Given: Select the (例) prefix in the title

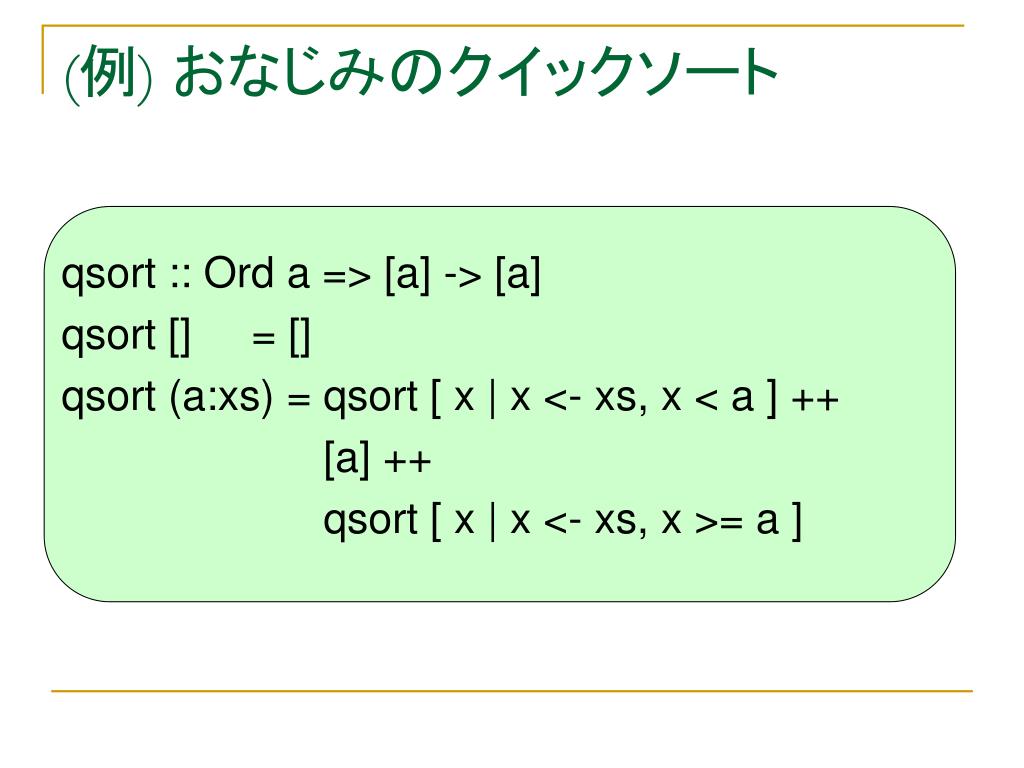Looking at the screenshot, I should (108, 74).
